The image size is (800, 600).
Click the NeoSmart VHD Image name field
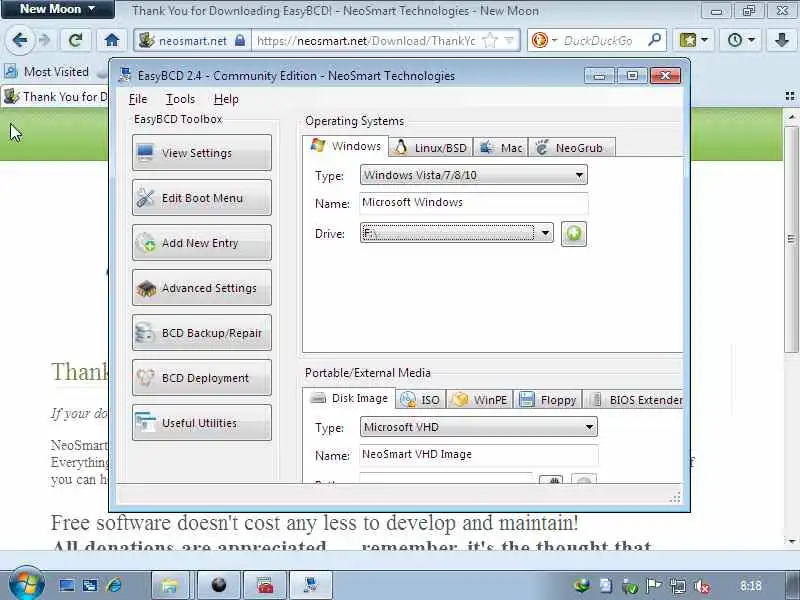point(479,455)
